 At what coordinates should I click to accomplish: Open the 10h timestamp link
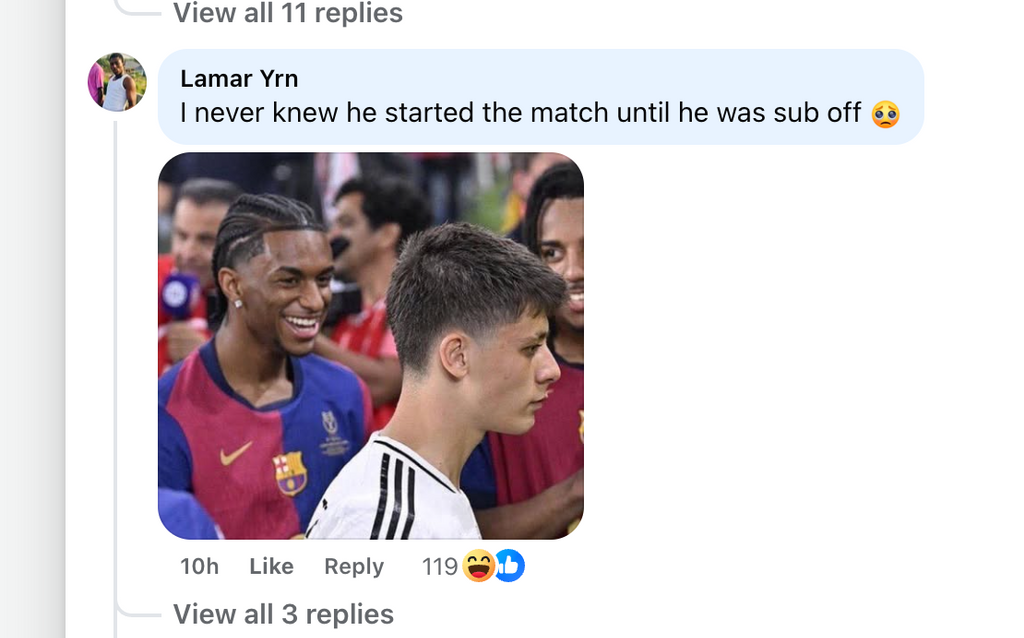tap(199, 566)
